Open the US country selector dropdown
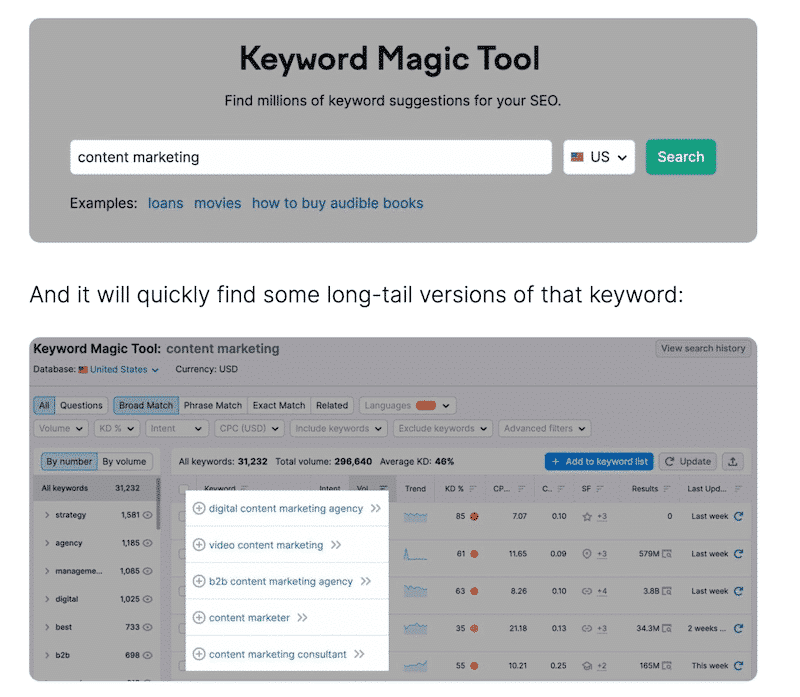This screenshot has height=697, width=800. pyautogui.click(x=598, y=157)
